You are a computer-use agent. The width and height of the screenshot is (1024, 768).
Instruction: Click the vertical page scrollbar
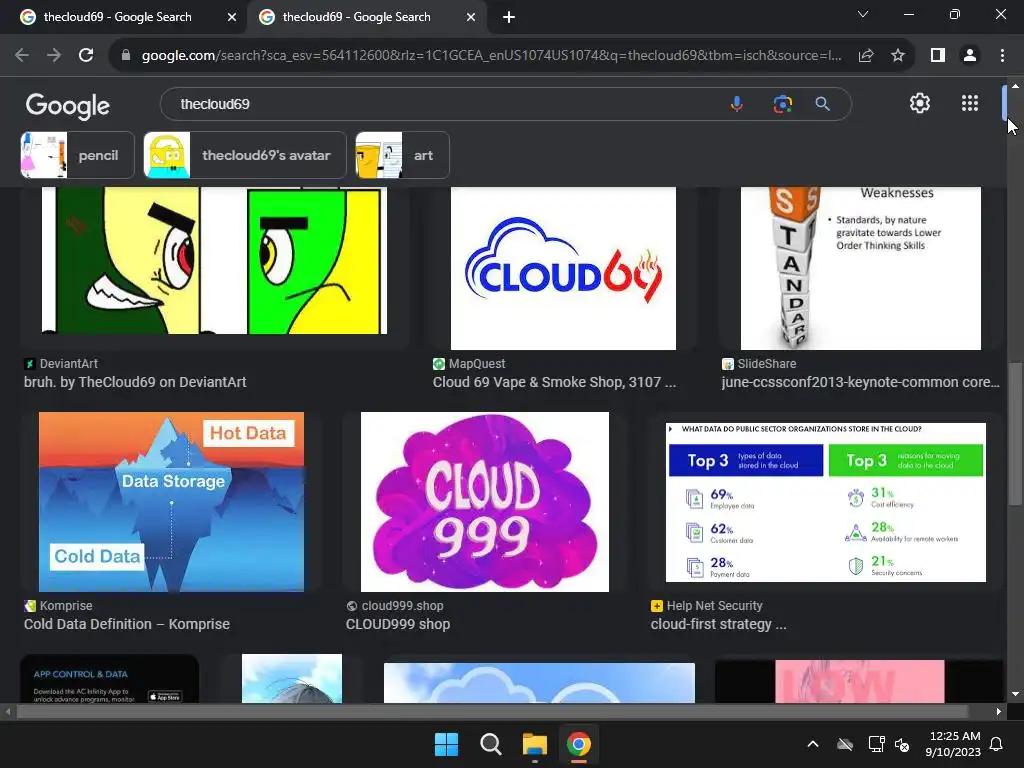(x=1014, y=434)
